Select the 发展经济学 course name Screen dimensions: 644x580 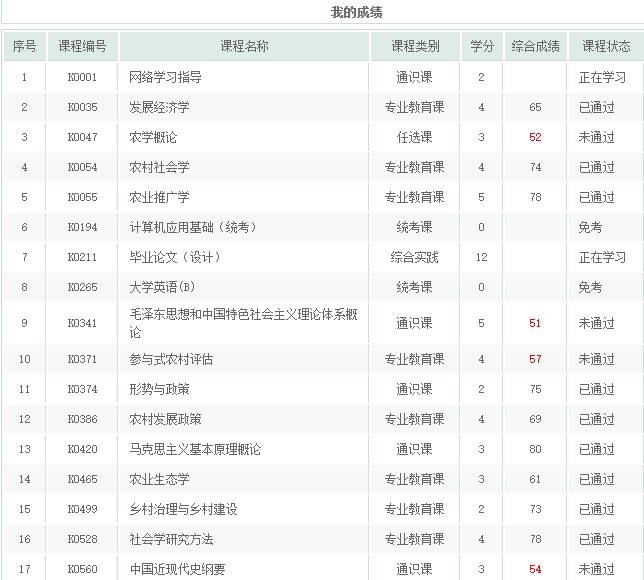pyautogui.click(x=159, y=107)
